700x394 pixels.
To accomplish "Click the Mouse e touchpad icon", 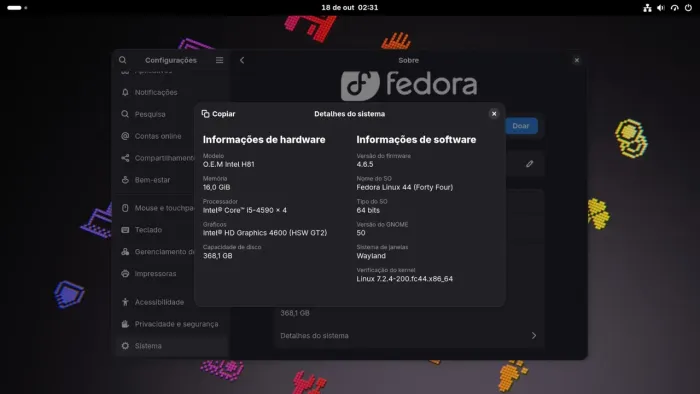I will point(125,208).
